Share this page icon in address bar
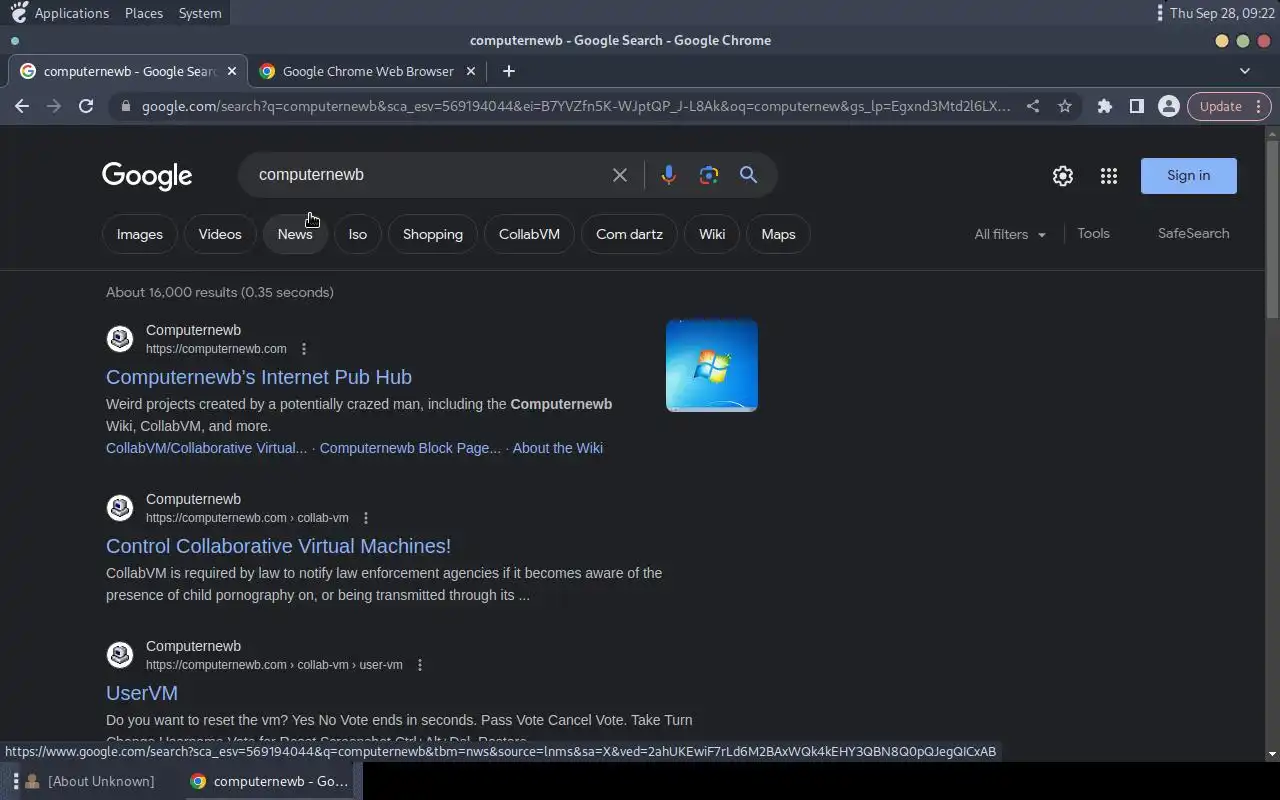1280x800 pixels. click(1033, 106)
